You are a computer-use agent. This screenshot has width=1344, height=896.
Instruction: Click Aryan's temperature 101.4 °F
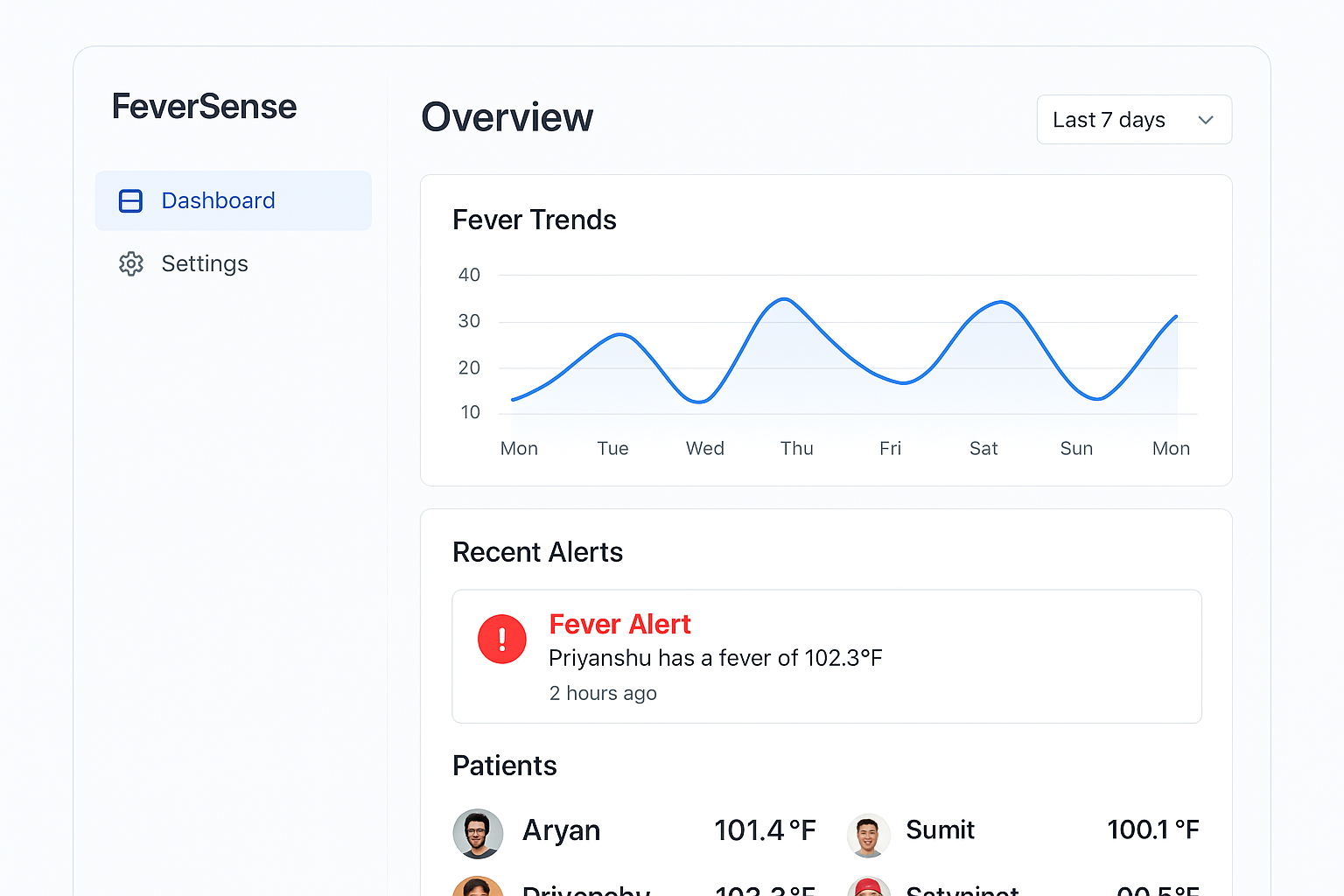coord(765,830)
